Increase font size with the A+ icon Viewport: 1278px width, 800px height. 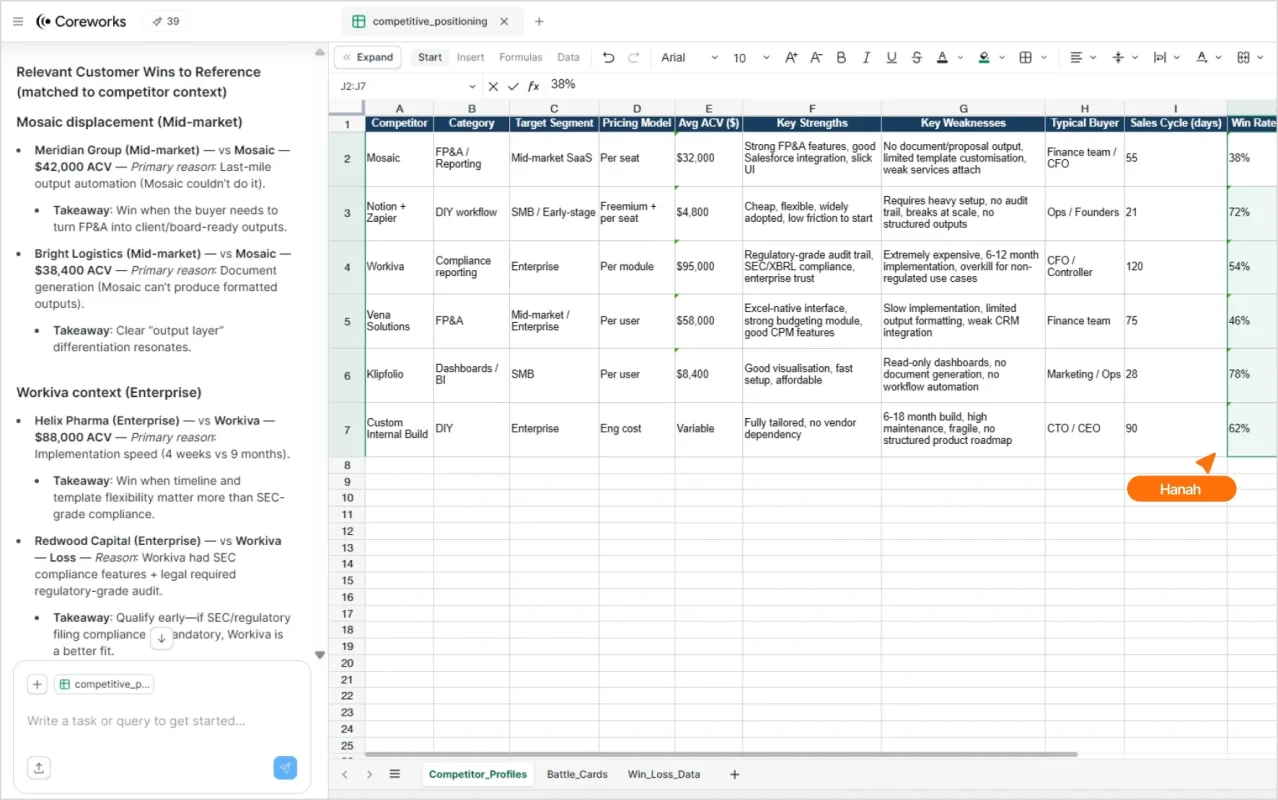791,58
